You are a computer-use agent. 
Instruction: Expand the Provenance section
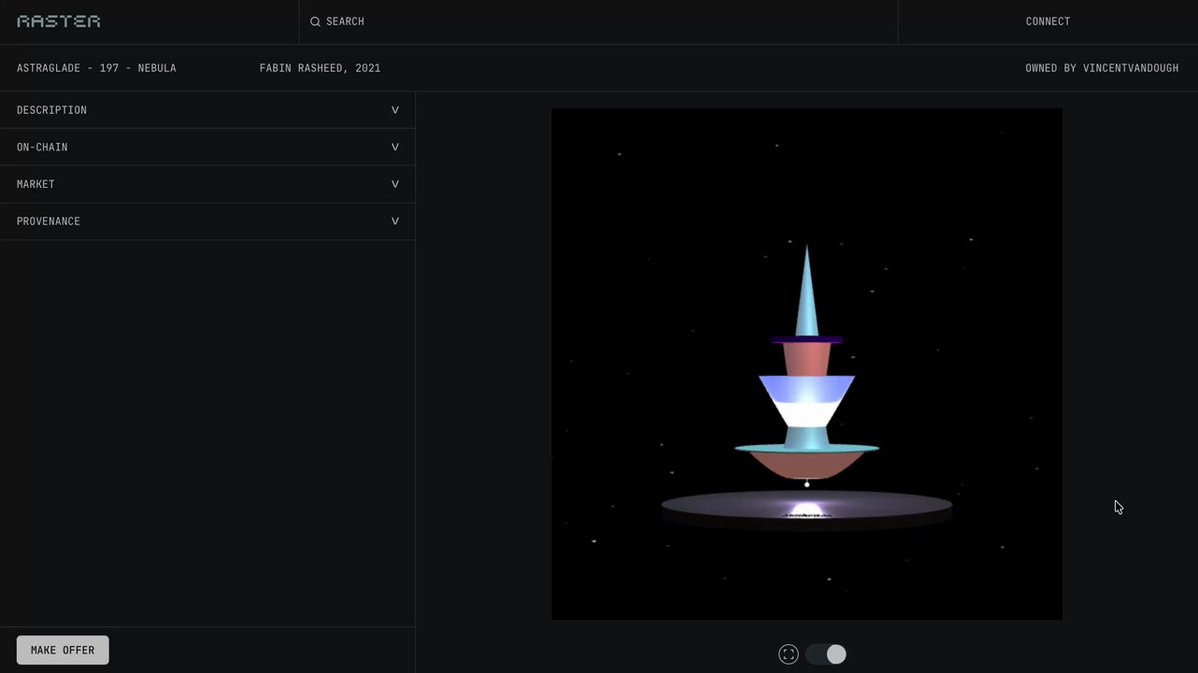click(207, 222)
